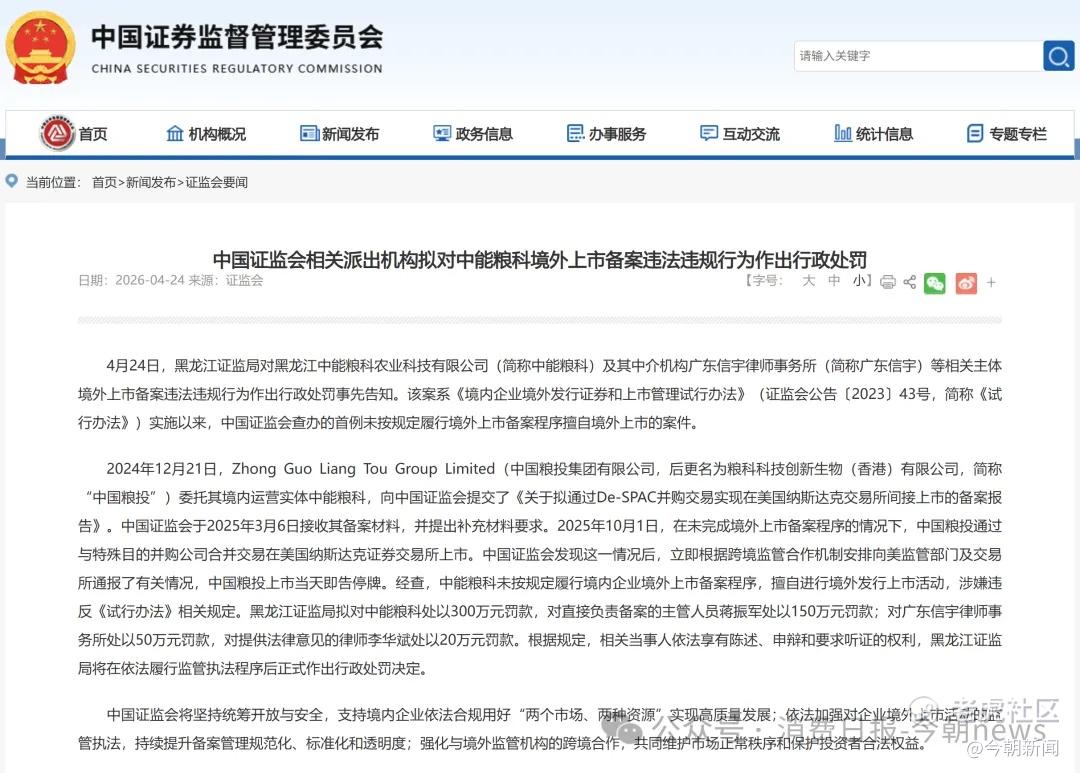This screenshot has width=1080, height=773.
Task: Click the 中国证券监督管理委员会 site title
Action: tap(236, 37)
